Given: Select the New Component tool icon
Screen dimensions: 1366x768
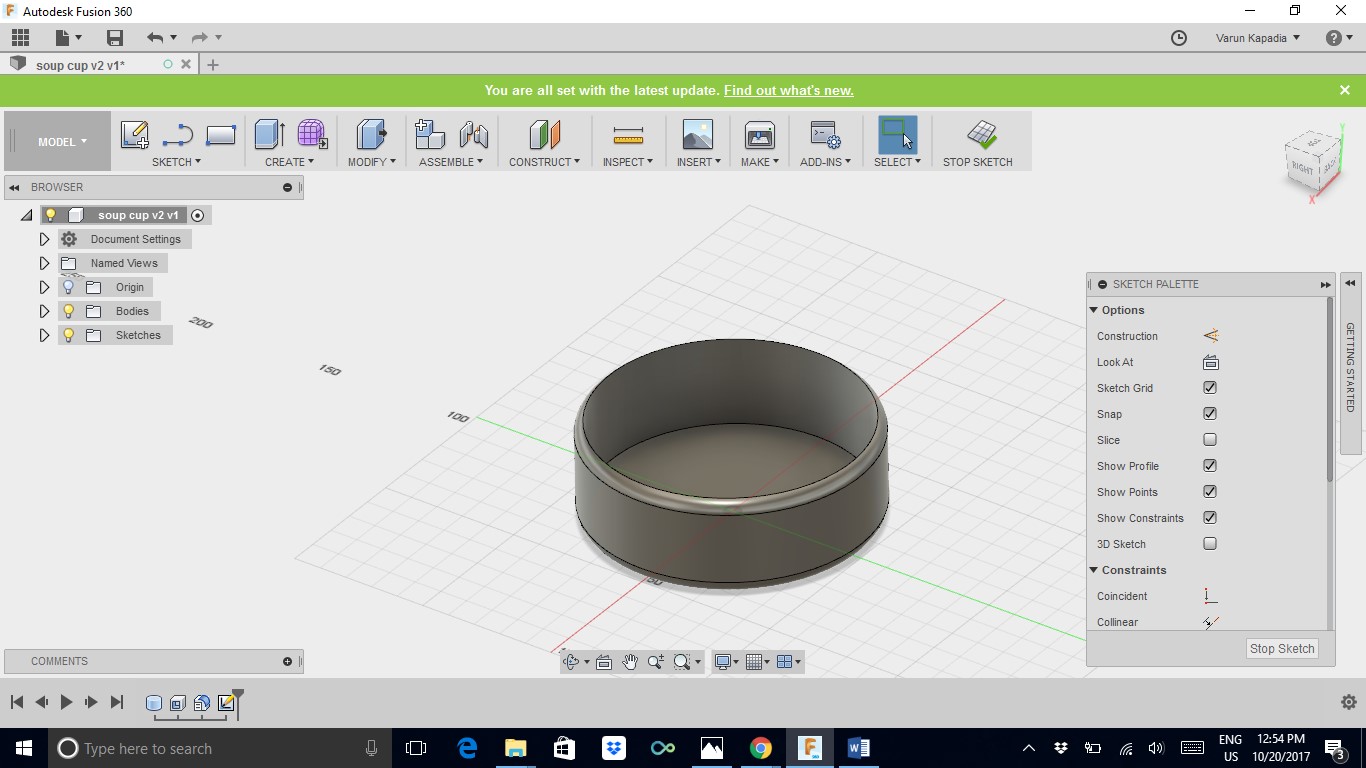Looking at the screenshot, I should [x=429, y=134].
